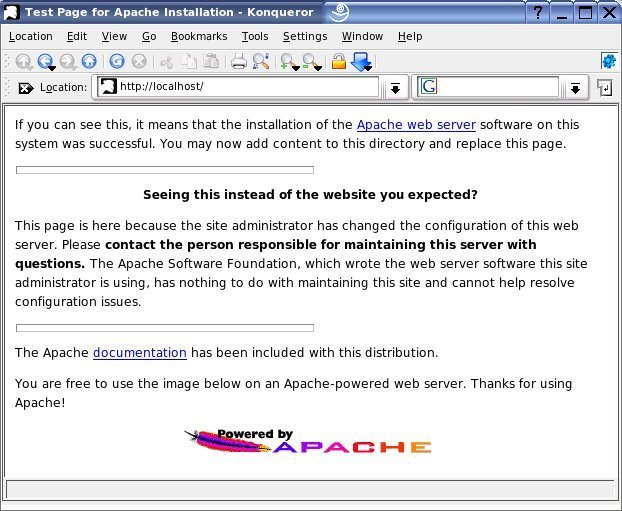Click the Cut scissors icon
Screen dimensions: 622x511
tap(167, 62)
